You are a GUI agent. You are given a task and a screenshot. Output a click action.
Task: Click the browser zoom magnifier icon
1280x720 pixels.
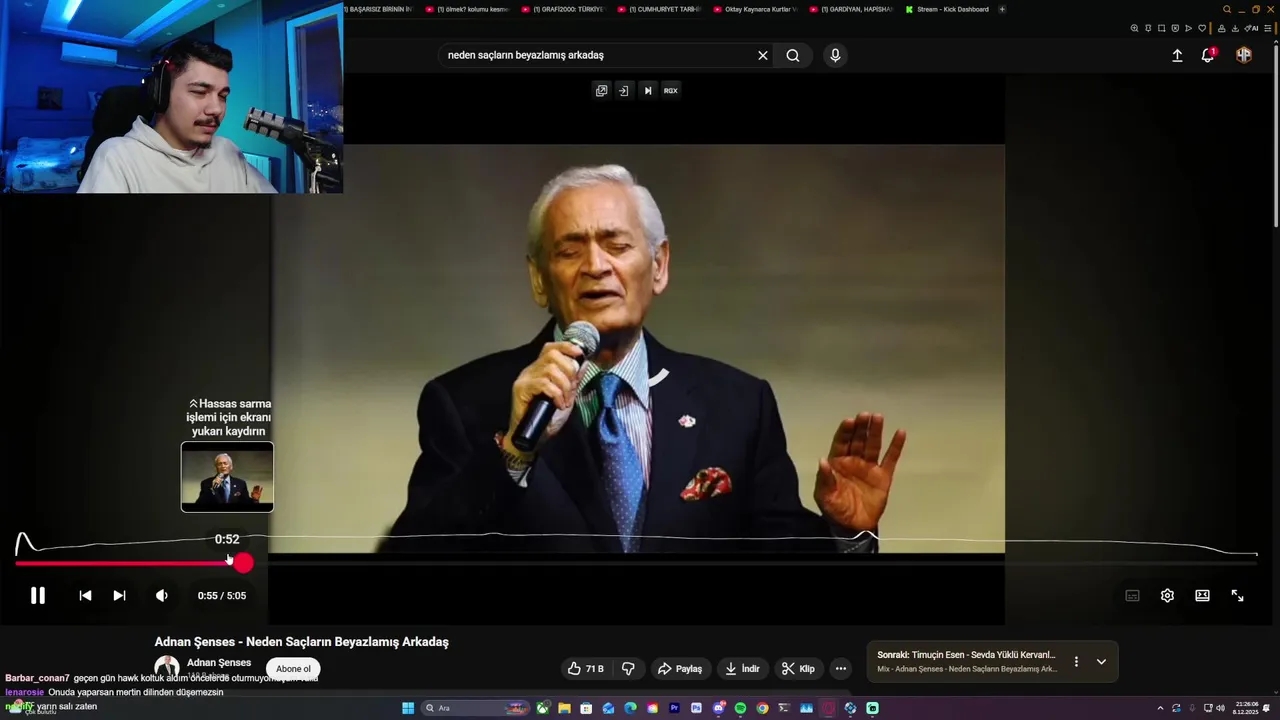(x=1134, y=28)
